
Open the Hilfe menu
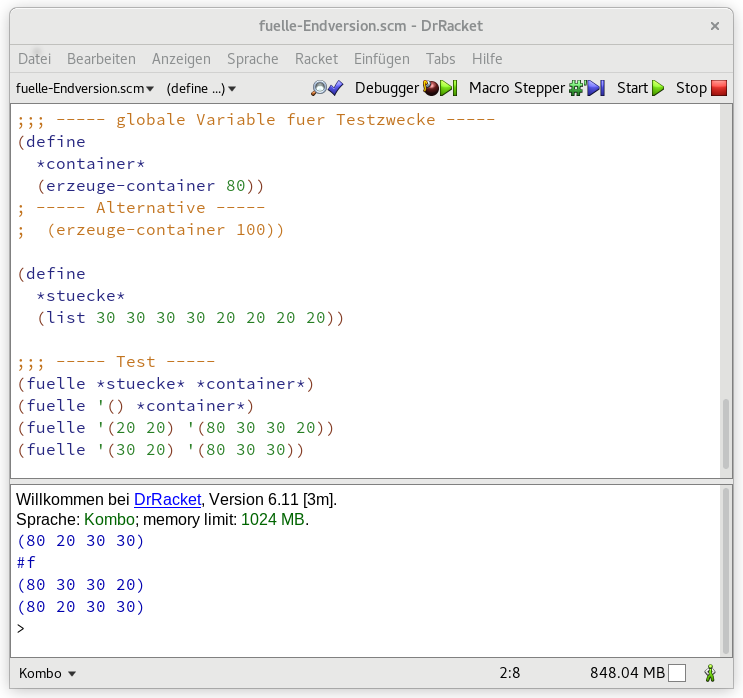click(487, 59)
